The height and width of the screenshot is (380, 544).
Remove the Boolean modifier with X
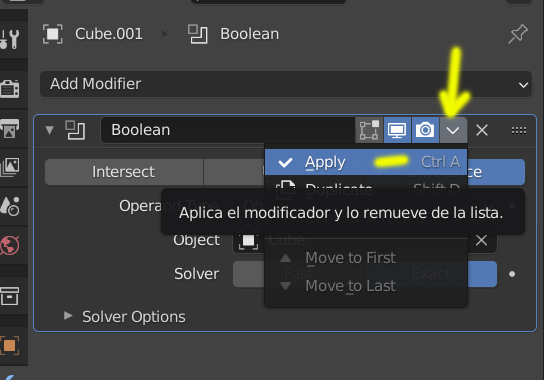click(482, 130)
